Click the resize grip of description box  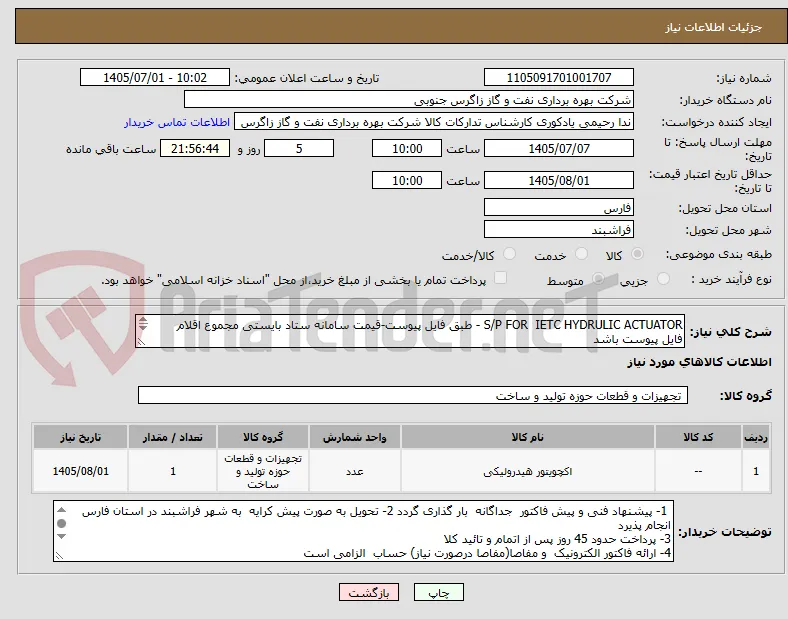point(141,342)
